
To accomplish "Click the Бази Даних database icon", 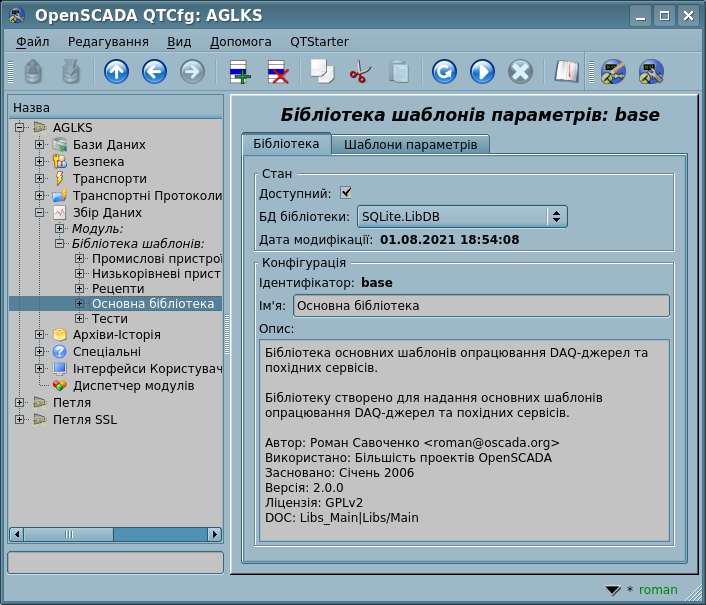I will click(59, 144).
